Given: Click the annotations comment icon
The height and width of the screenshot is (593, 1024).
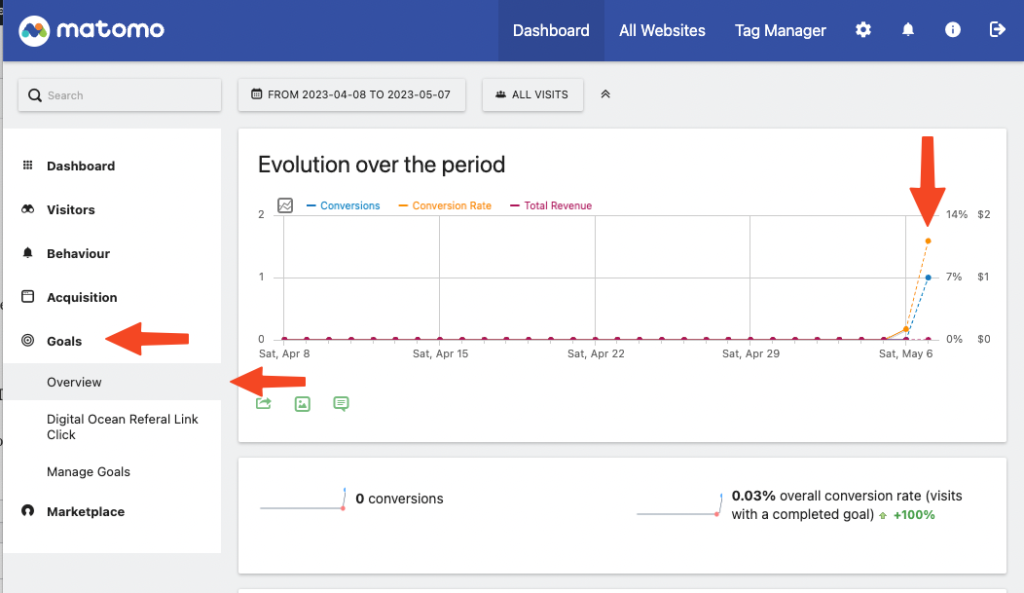Looking at the screenshot, I should coord(341,404).
